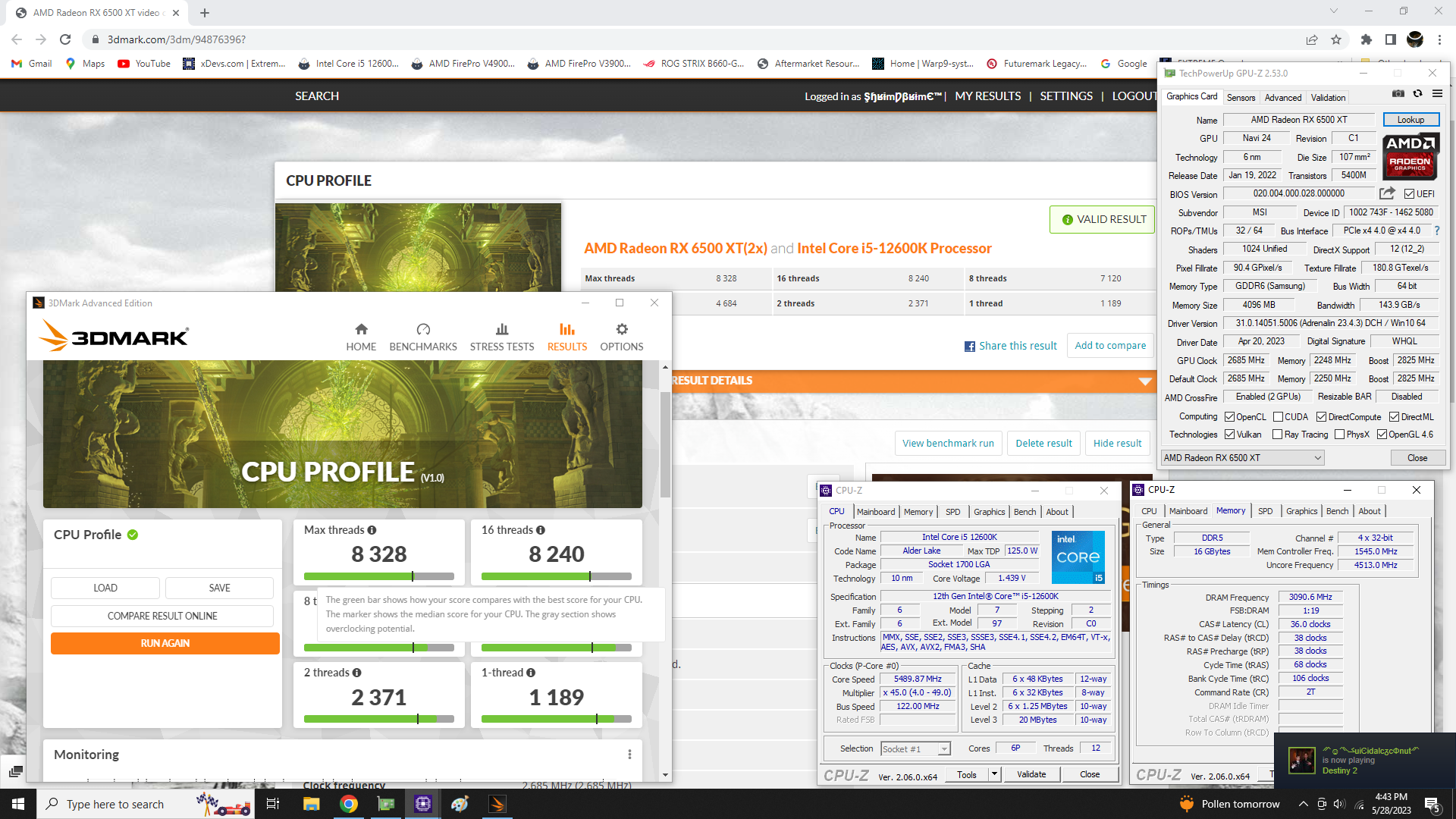Click Bus Interface question mark in GPU-Z
This screenshot has height=819, width=1456.
(x=1436, y=231)
